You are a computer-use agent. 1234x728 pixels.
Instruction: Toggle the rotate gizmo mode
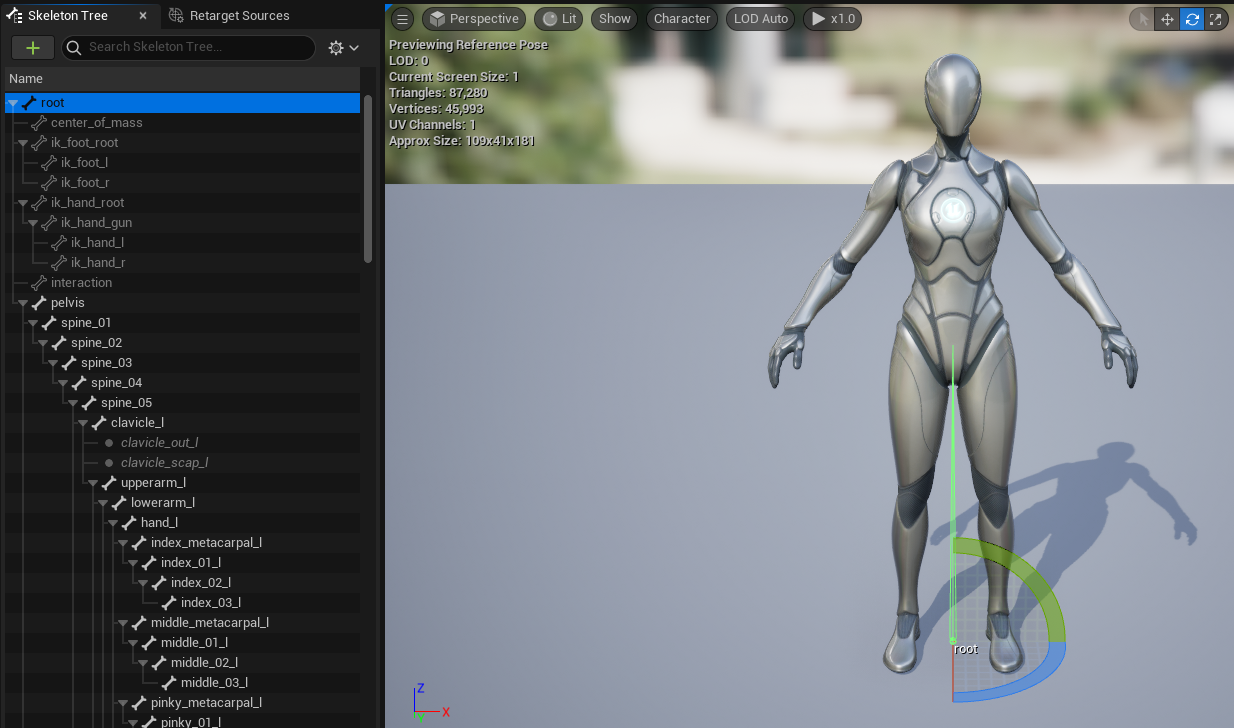[1192, 19]
